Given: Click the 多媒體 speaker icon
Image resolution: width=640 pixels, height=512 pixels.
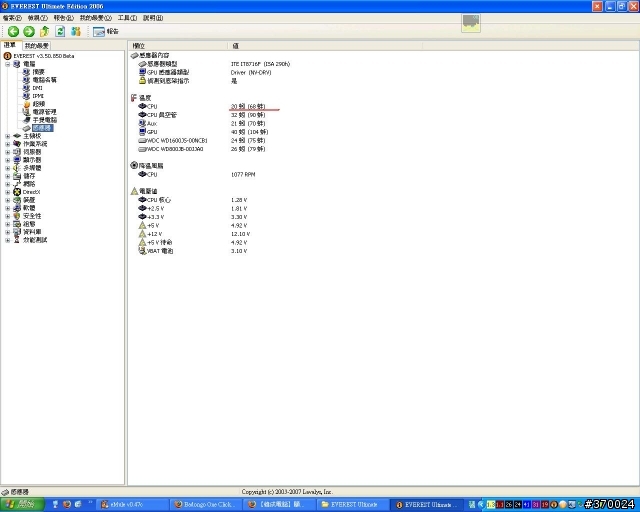Looking at the screenshot, I should click(x=17, y=168).
